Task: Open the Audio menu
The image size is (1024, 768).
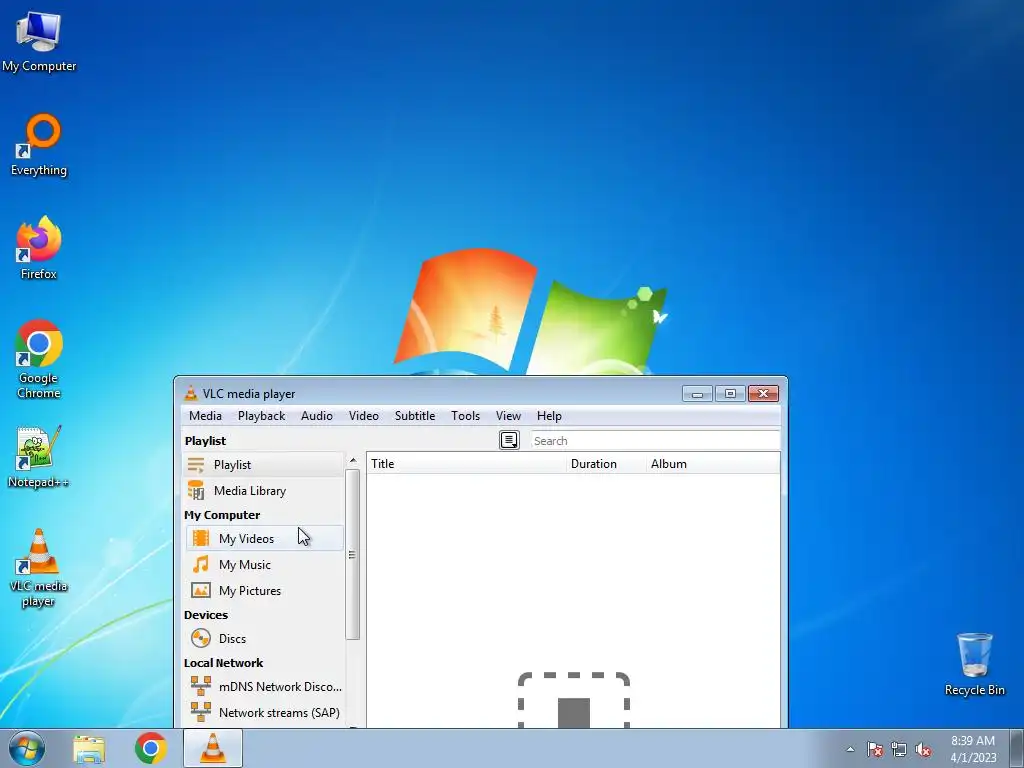Action: coord(317,416)
